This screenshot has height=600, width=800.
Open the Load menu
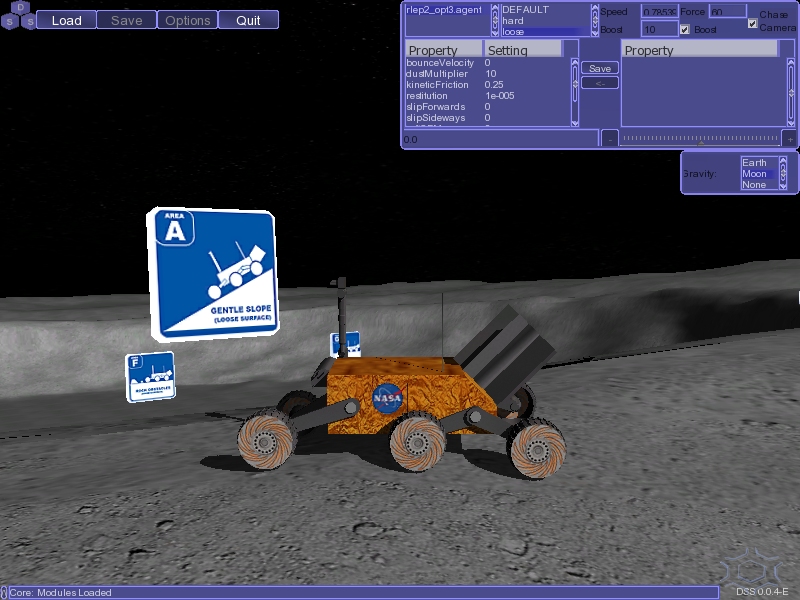click(66, 20)
